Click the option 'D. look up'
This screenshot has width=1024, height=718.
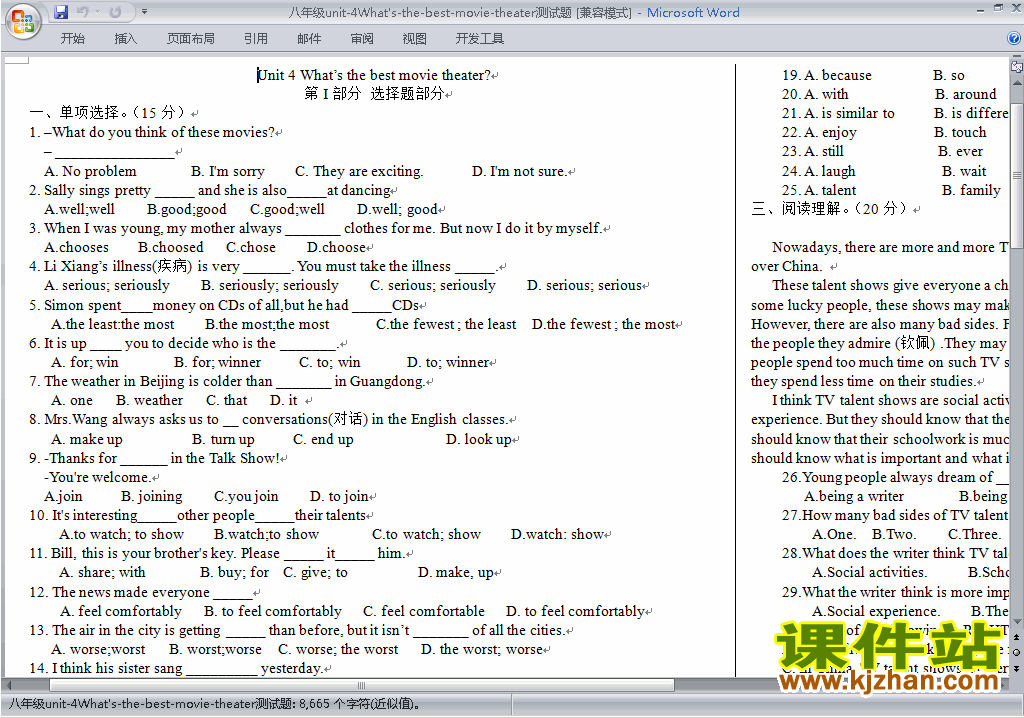[479, 439]
